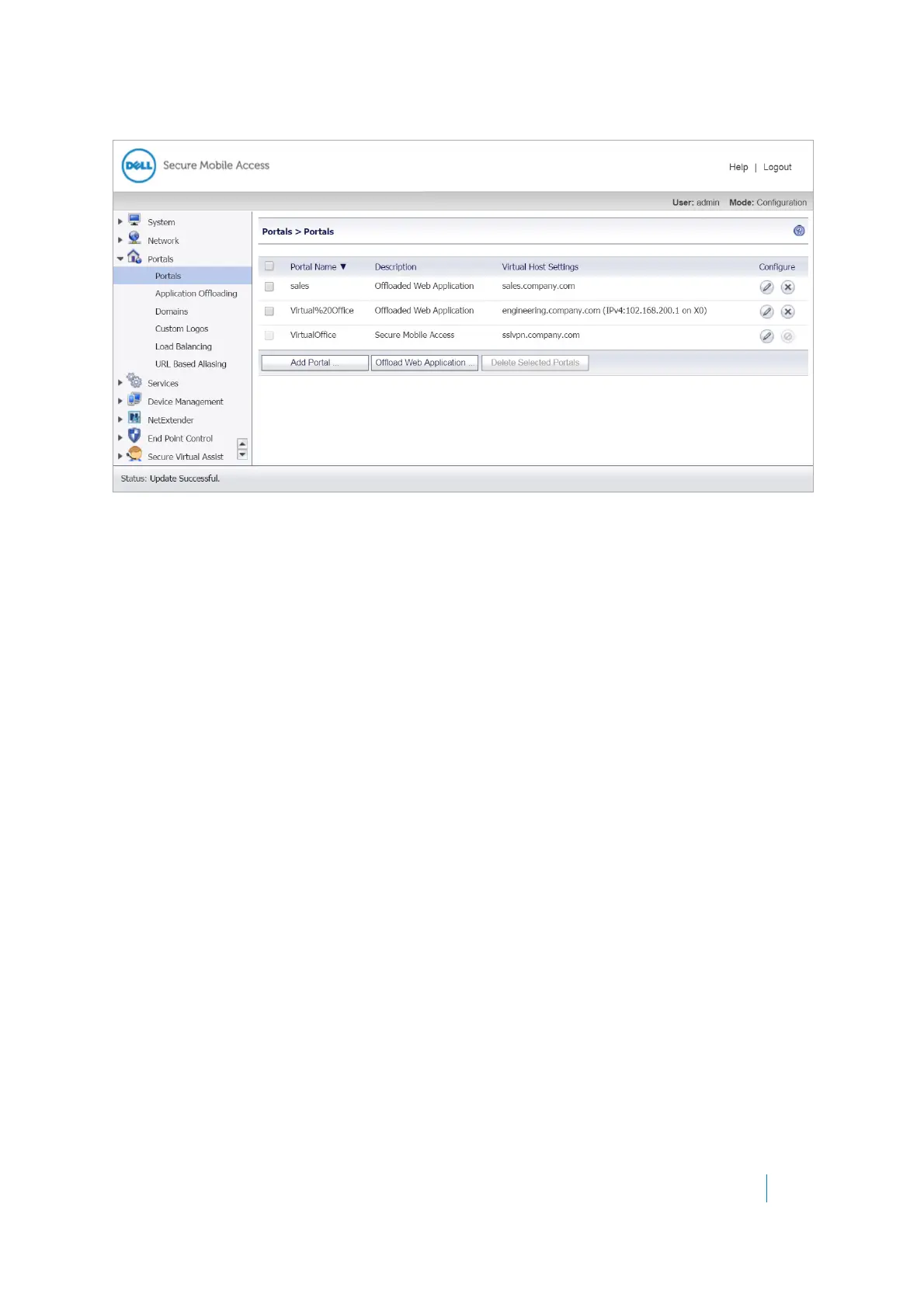Viewport: 924px width, 1308px height.
Task: Click the sidebar scroll down arrow
Action: [x=242, y=454]
